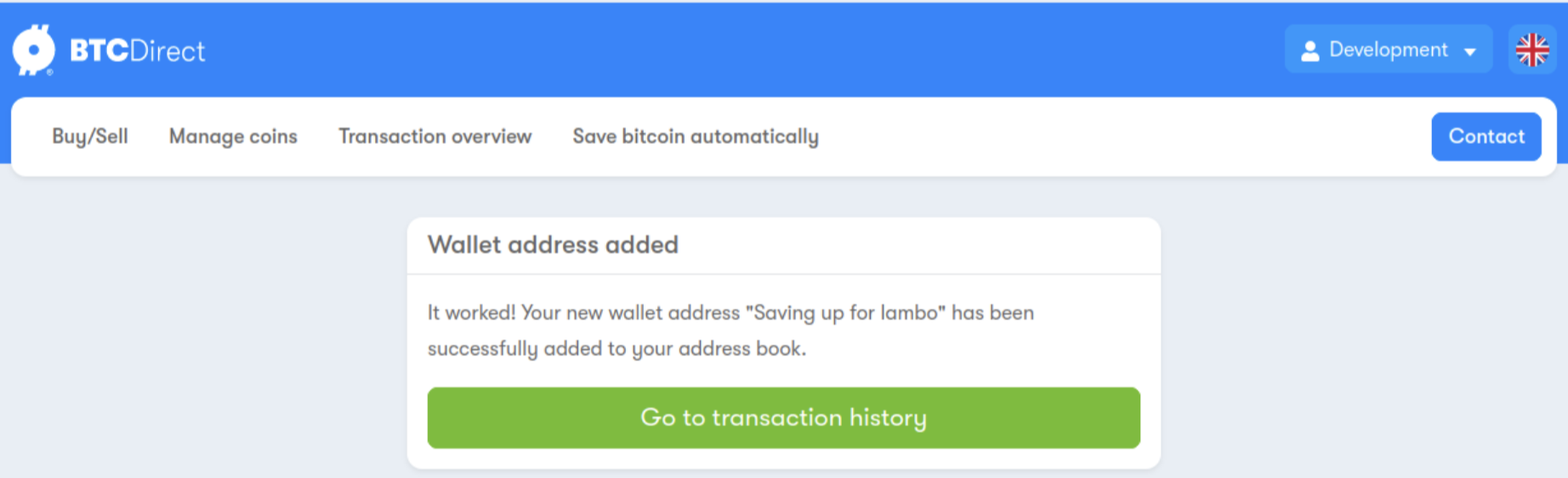Open the Transaction overview tab
The height and width of the screenshot is (478, 1568).
pos(435,136)
